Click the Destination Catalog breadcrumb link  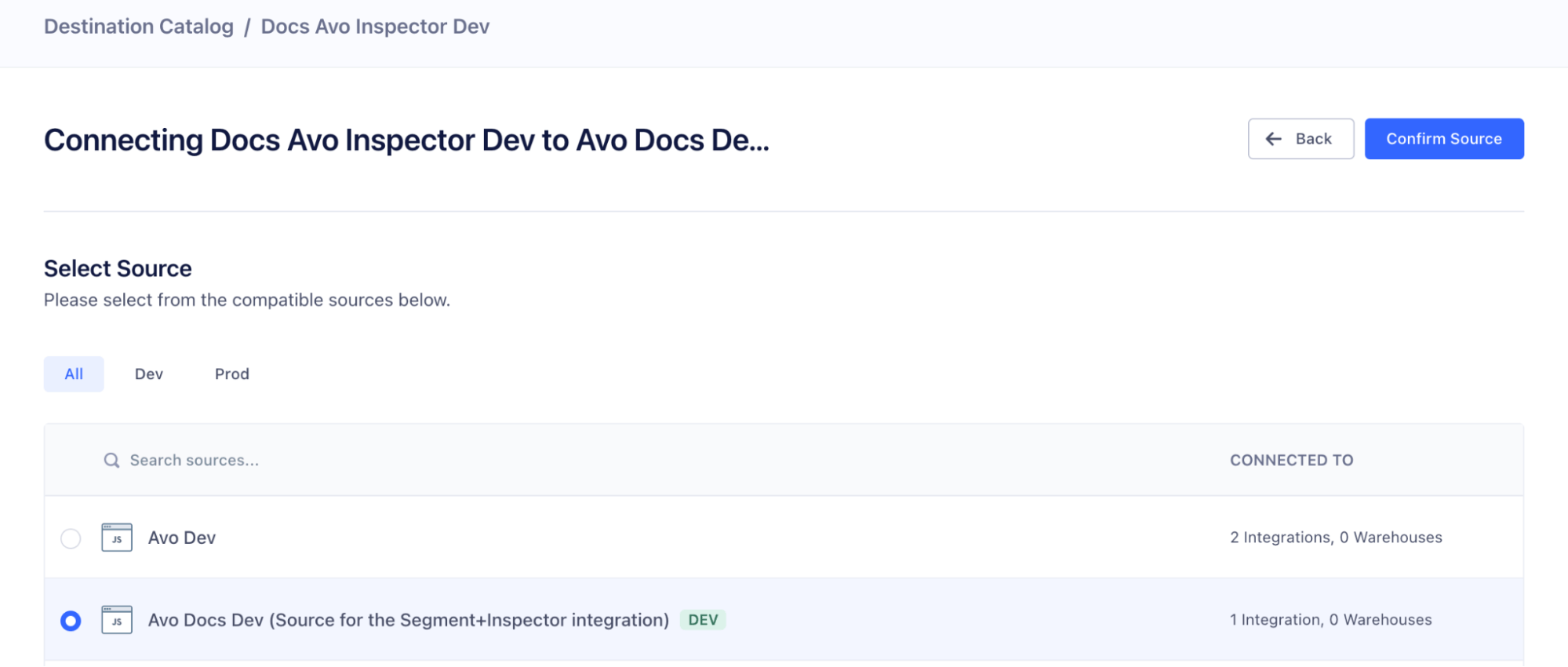click(138, 27)
